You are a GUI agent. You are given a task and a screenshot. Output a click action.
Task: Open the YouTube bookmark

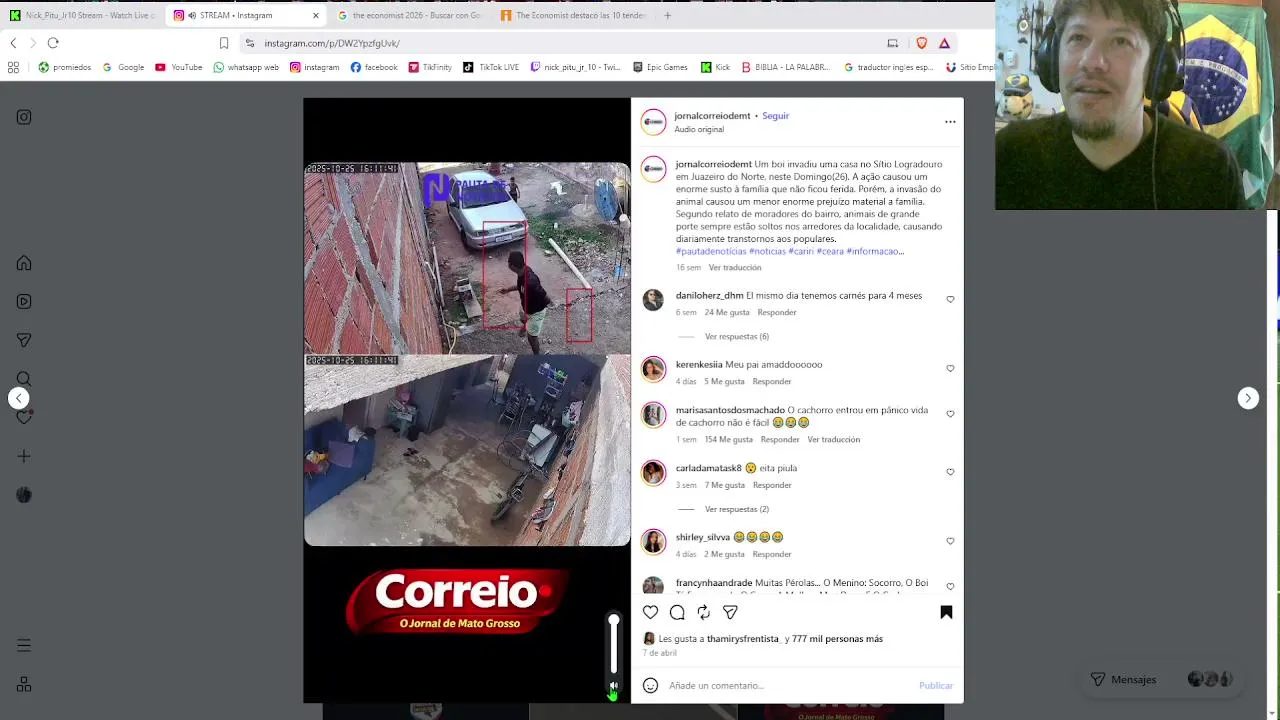(x=179, y=67)
